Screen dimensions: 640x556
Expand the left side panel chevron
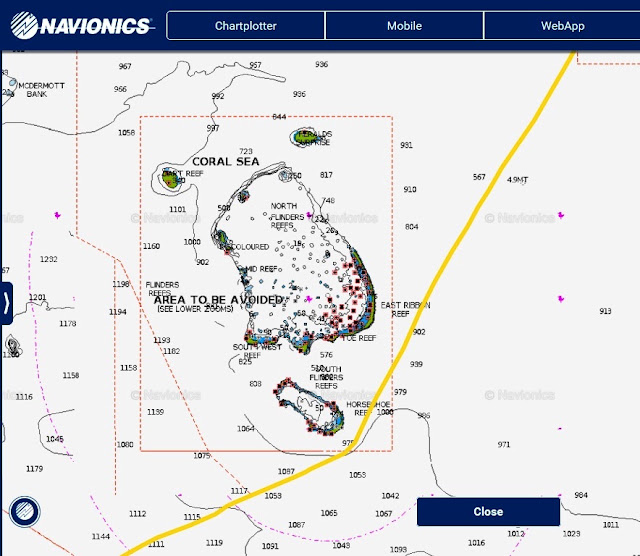pyautogui.click(x=7, y=303)
